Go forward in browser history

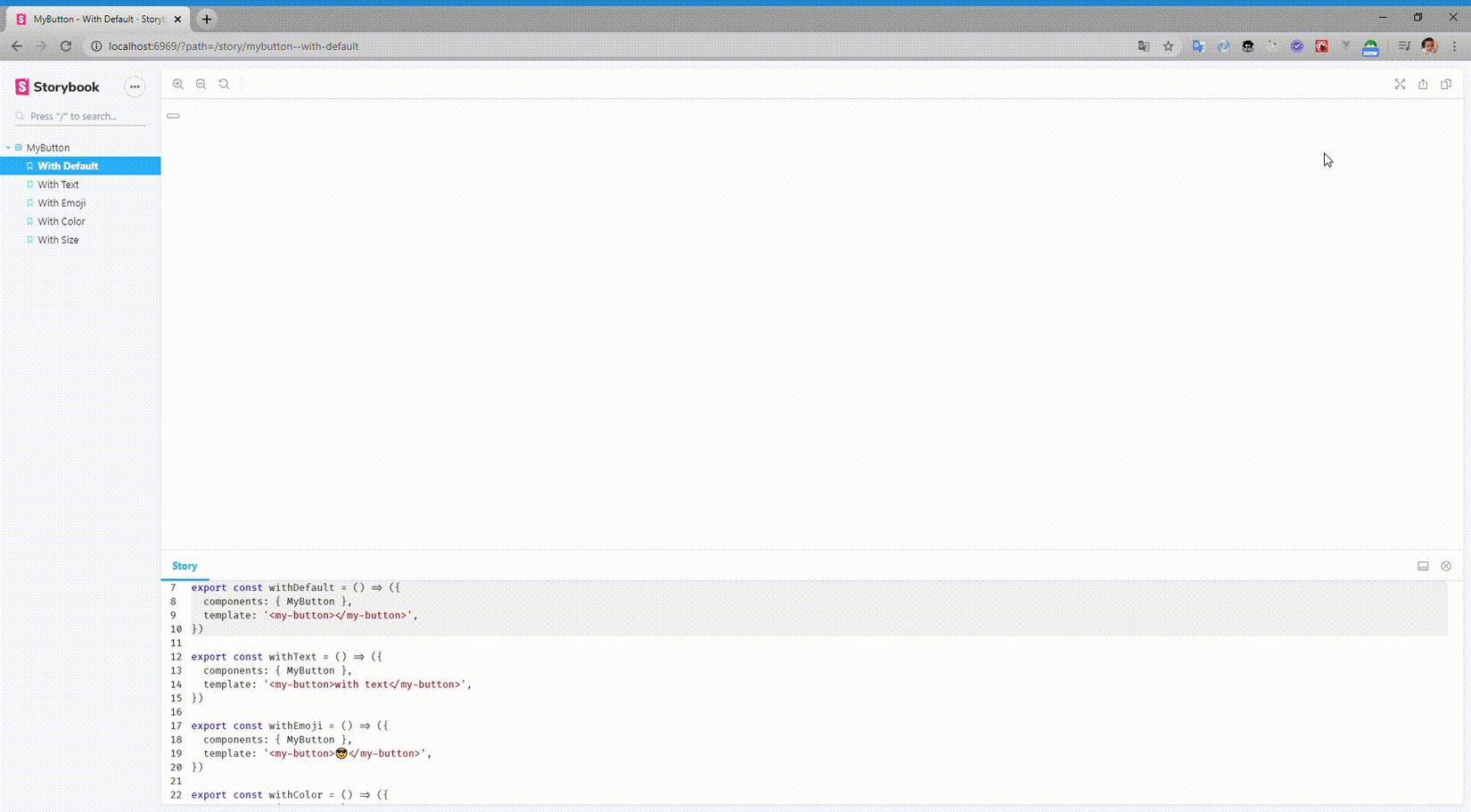click(41, 46)
